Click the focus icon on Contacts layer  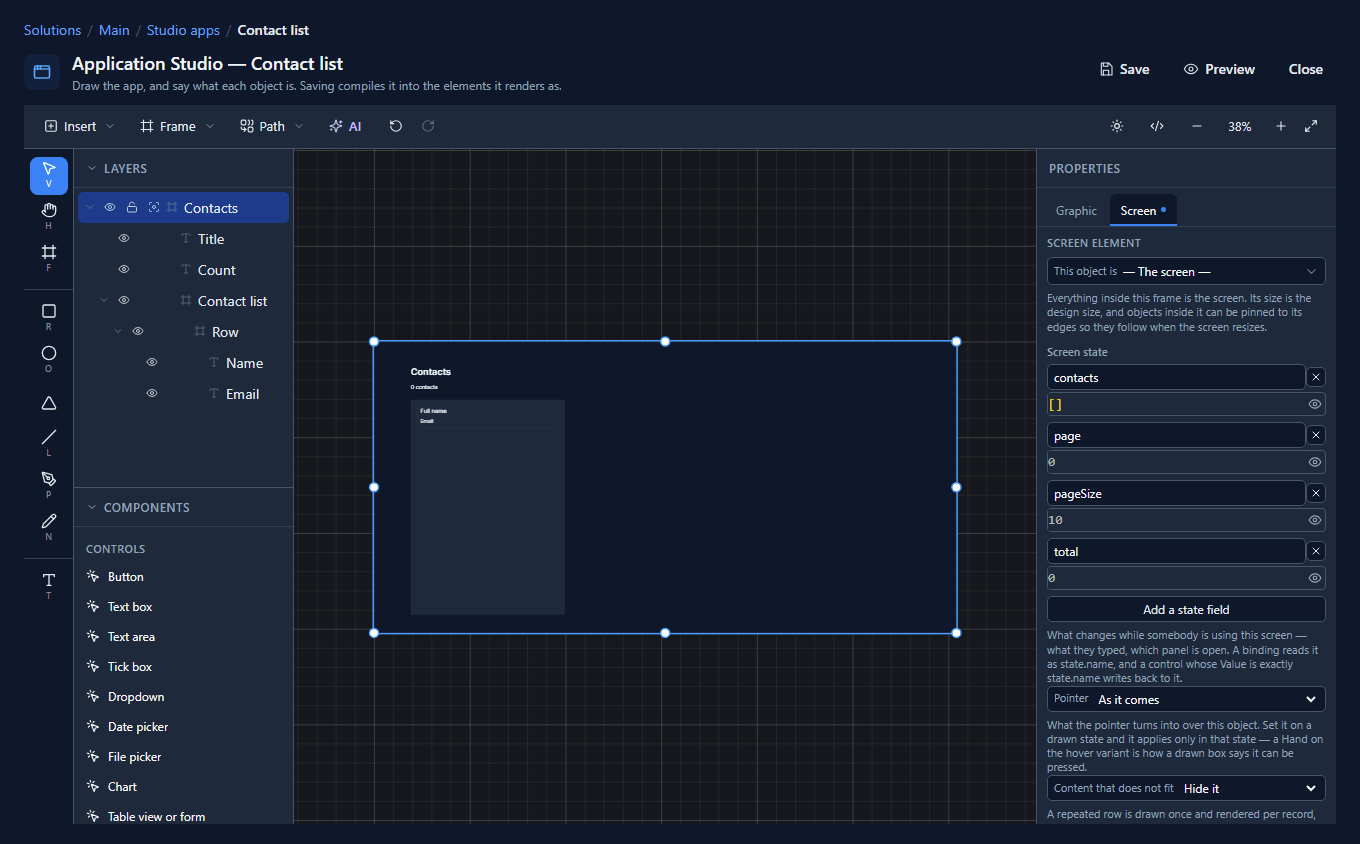154,208
